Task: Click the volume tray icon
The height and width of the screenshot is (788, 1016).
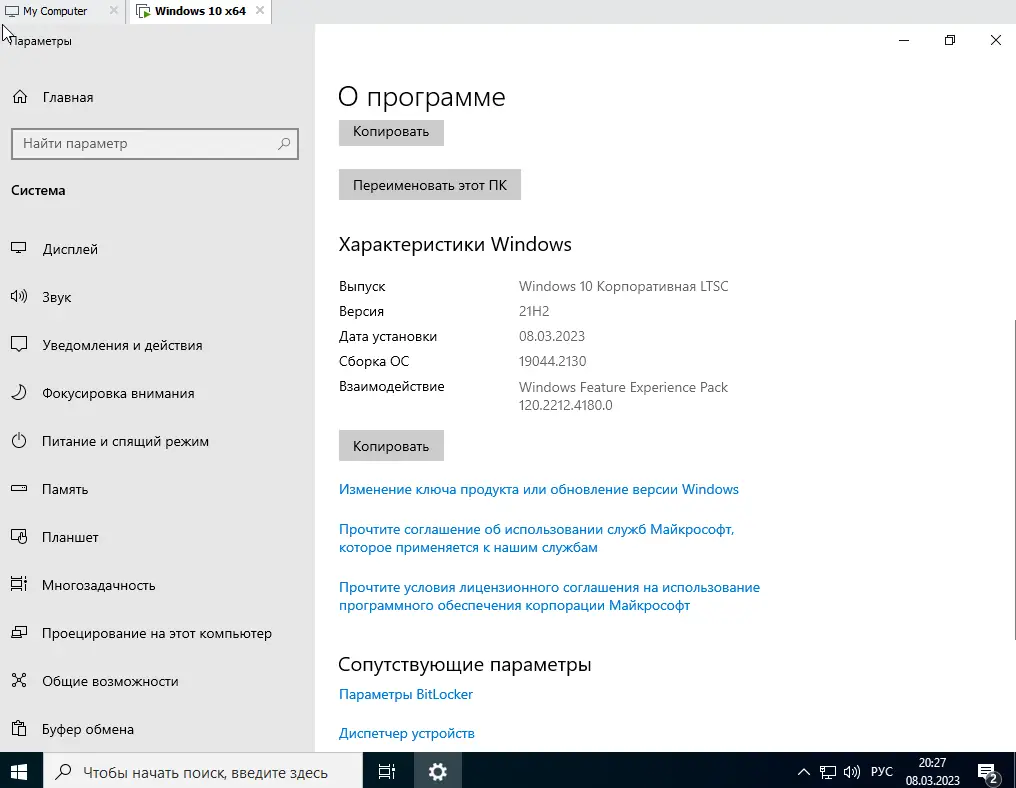Action: [851, 772]
